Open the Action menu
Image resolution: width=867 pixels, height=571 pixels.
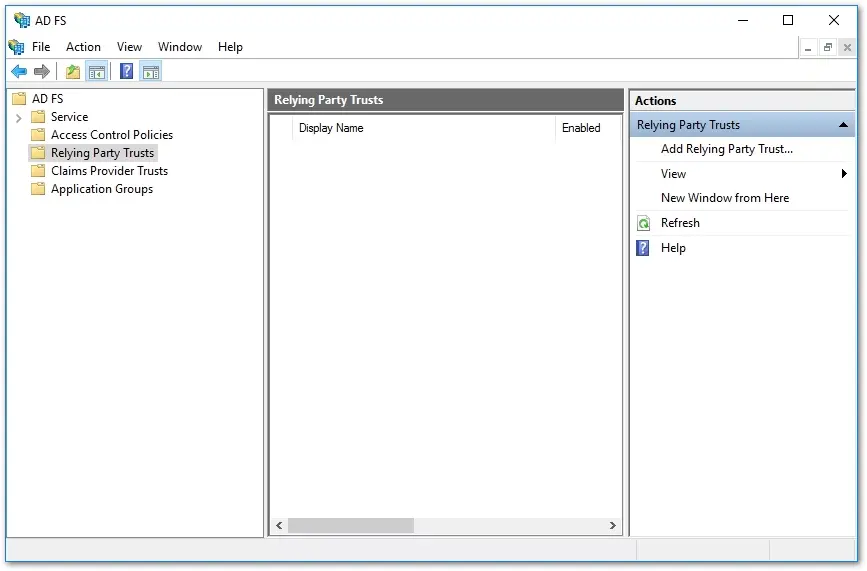(83, 47)
